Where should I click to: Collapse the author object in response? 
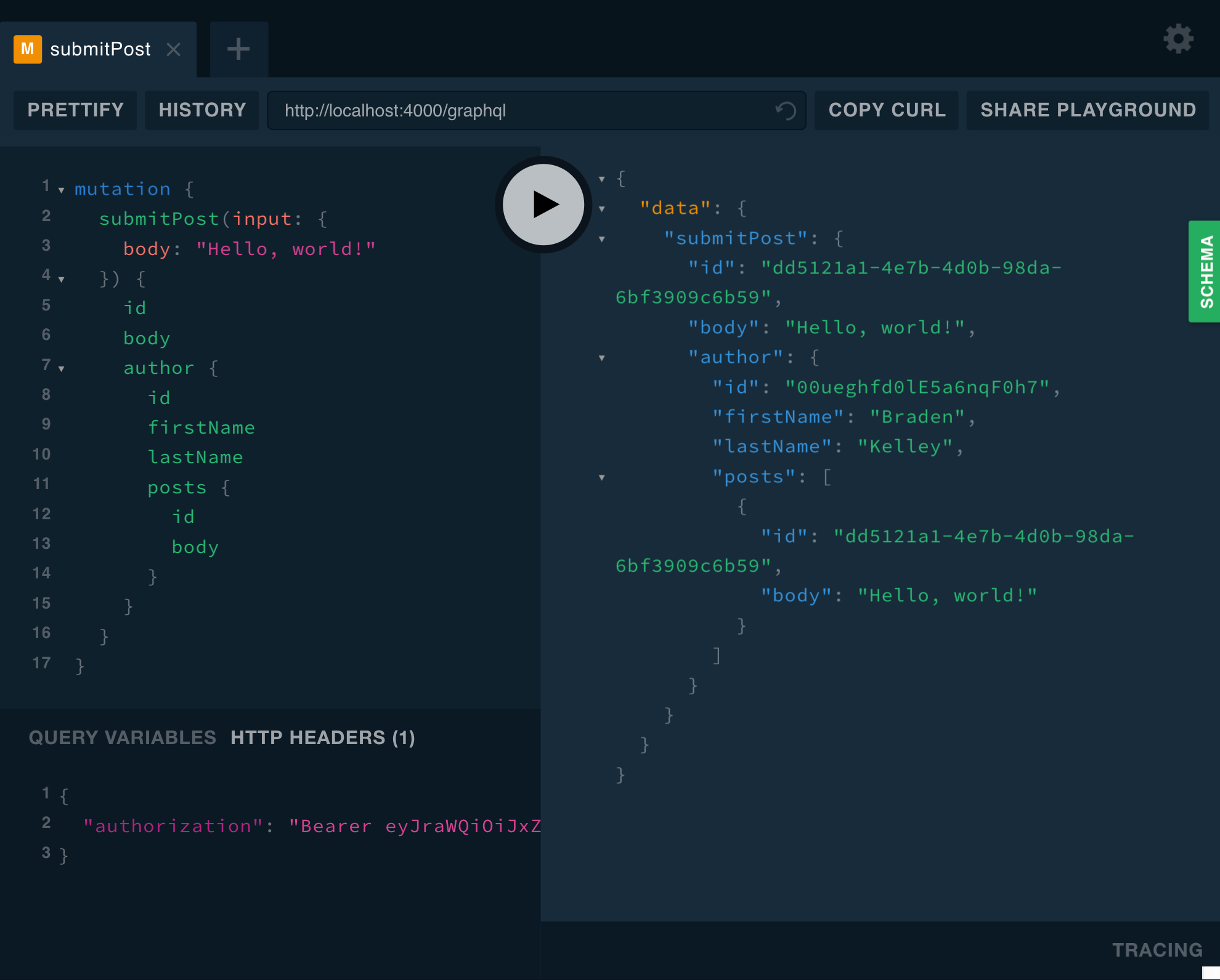pos(601,358)
